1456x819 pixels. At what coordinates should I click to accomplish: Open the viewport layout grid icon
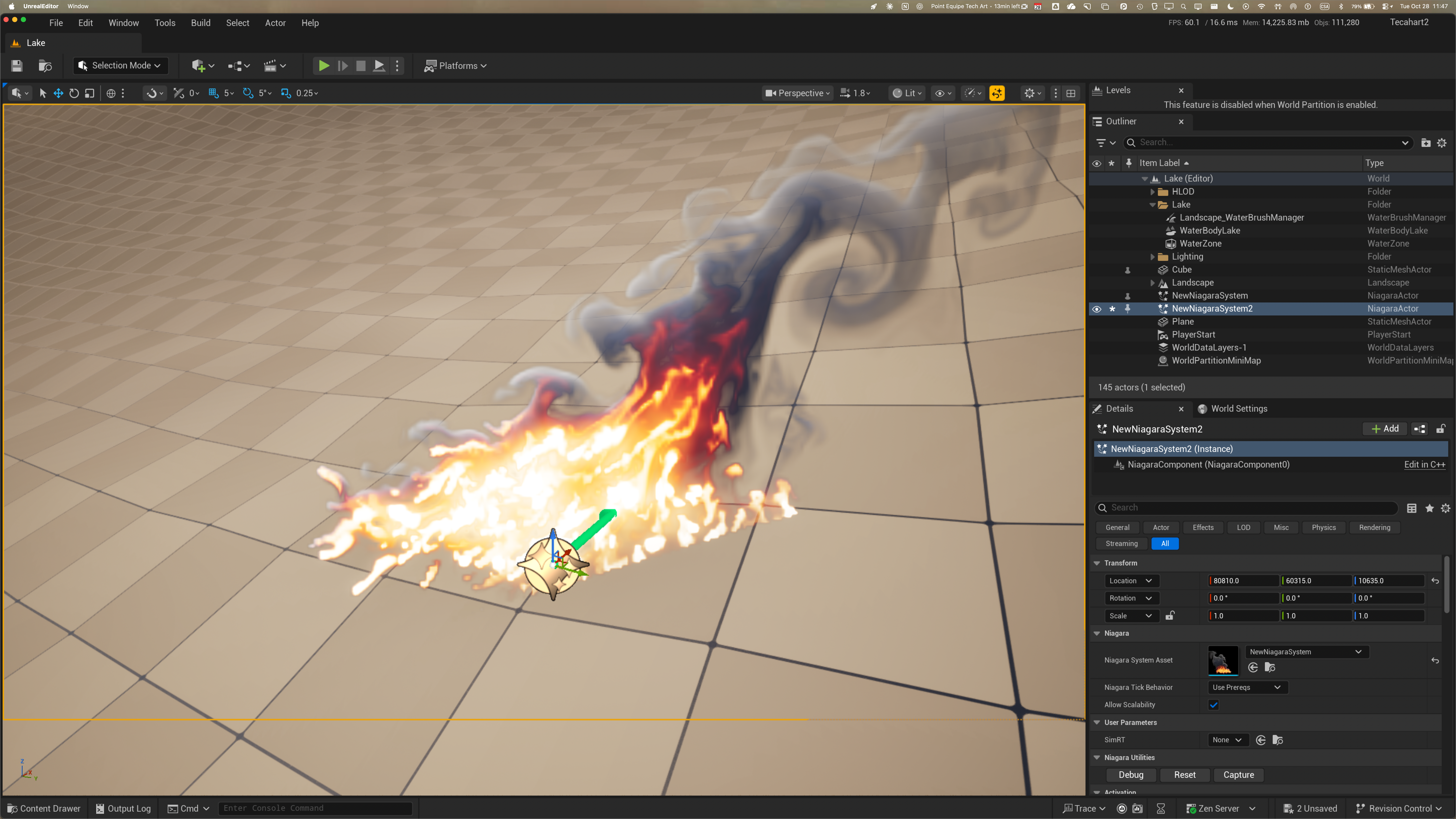click(x=1071, y=93)
